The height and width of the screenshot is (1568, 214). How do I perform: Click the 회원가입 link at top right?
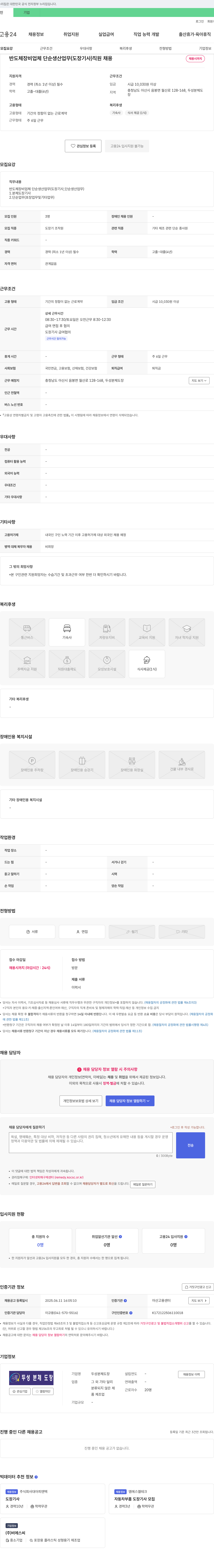point(211,21)
